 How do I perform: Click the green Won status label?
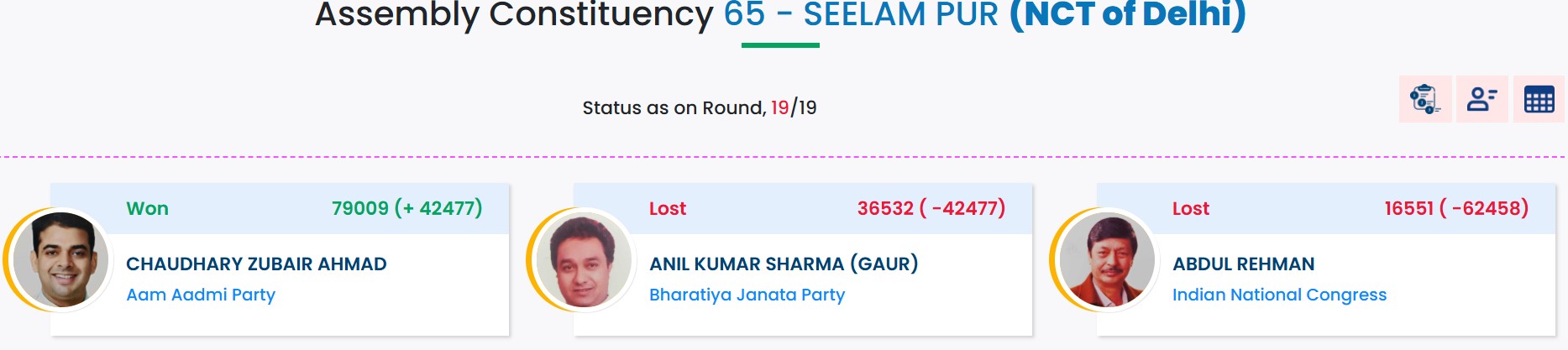[148, 208]
